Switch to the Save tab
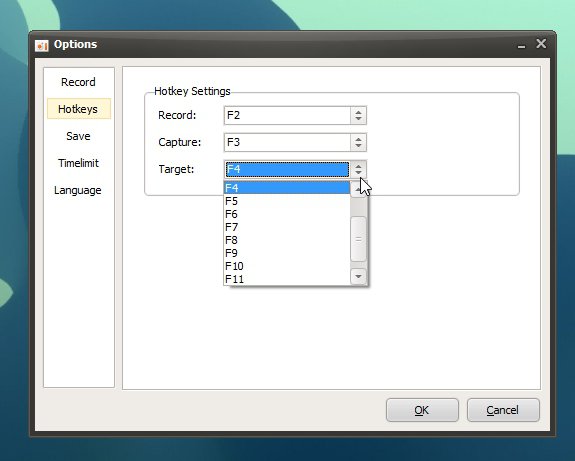Image resolution: width=575 pixels, height=461 pixels. click(x=78, y=136)
